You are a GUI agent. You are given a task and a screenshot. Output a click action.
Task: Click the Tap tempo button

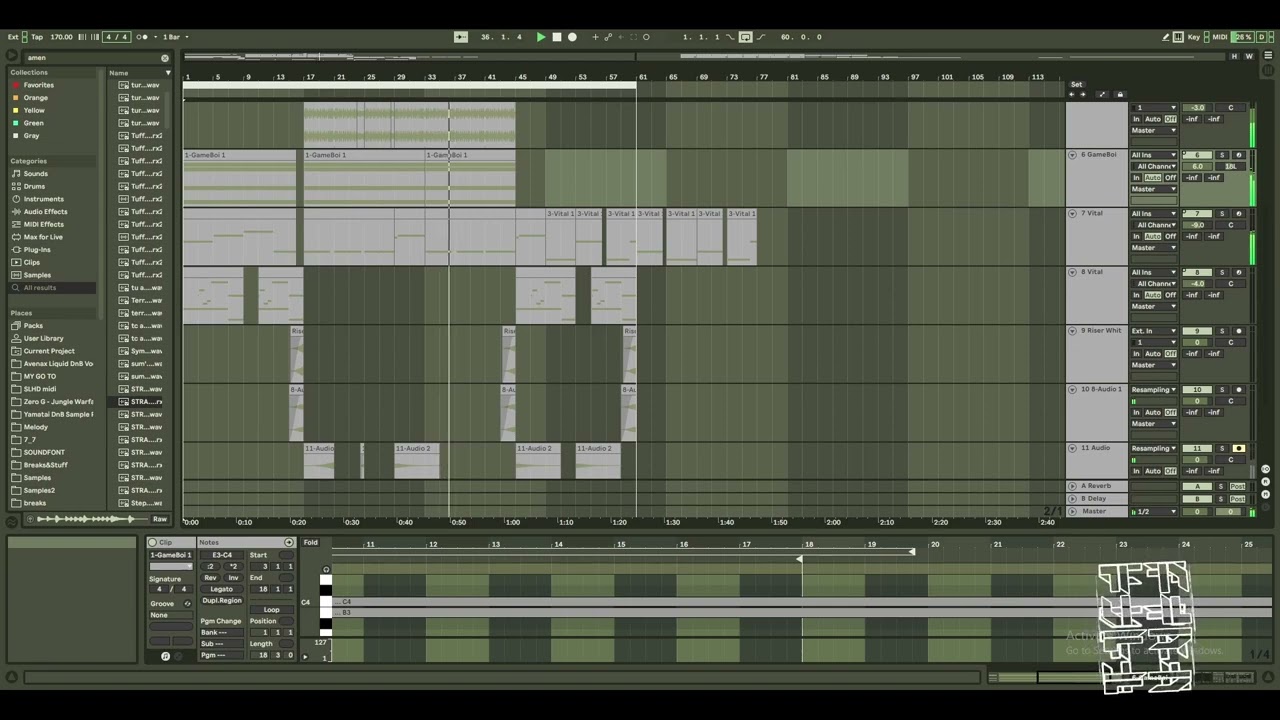click(x=37, y=37)
